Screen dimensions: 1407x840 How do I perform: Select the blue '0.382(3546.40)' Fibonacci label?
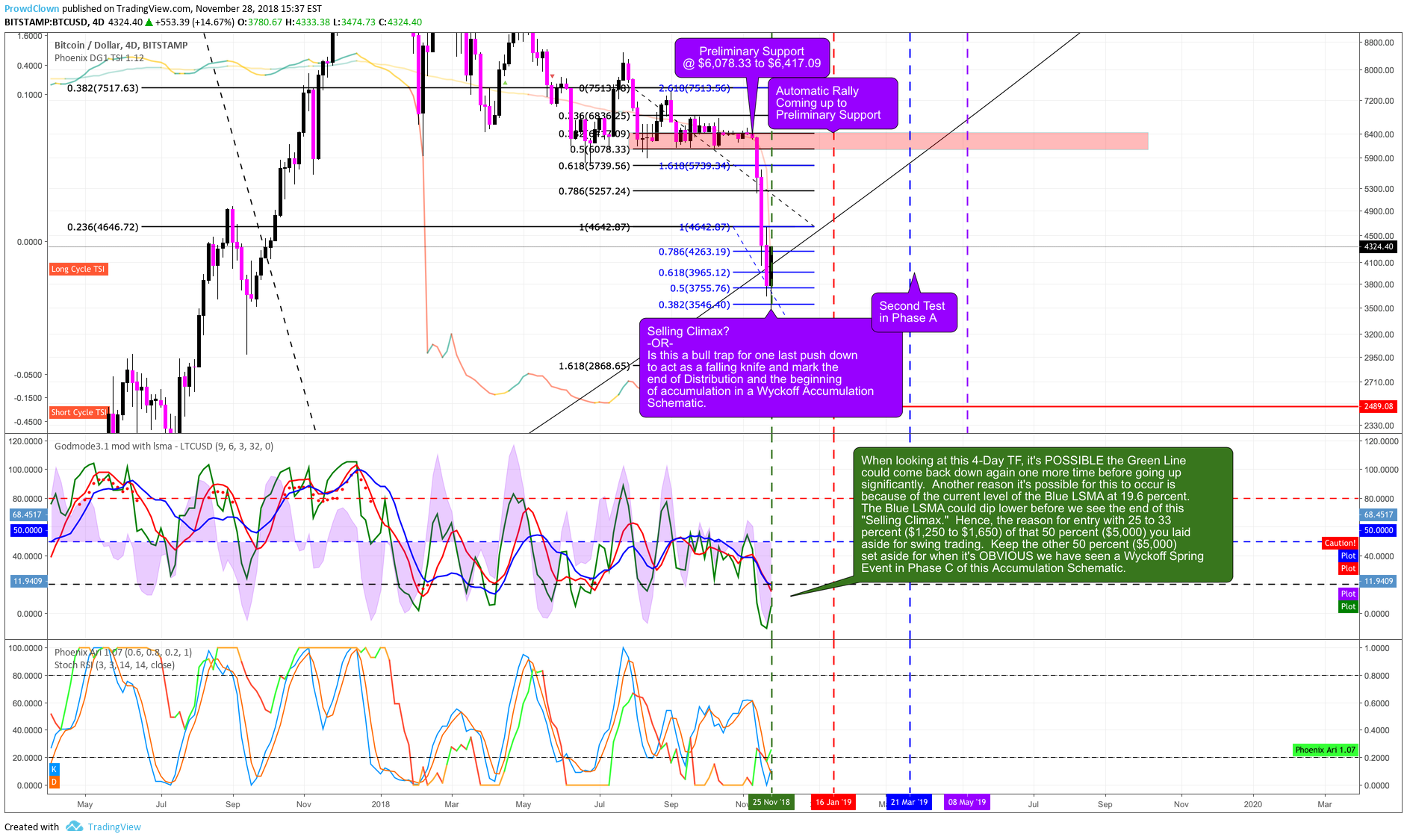[695, 305]
